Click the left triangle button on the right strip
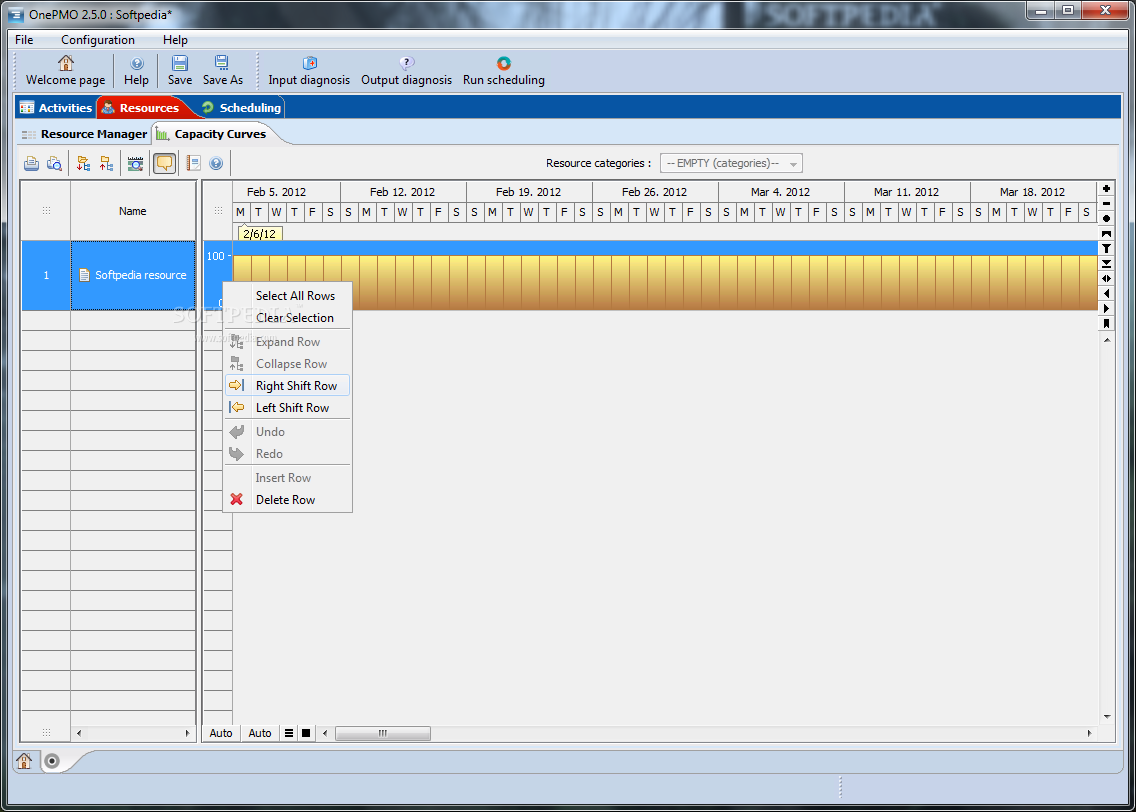Screen dimensions: 1136x812 [1106, 294]
